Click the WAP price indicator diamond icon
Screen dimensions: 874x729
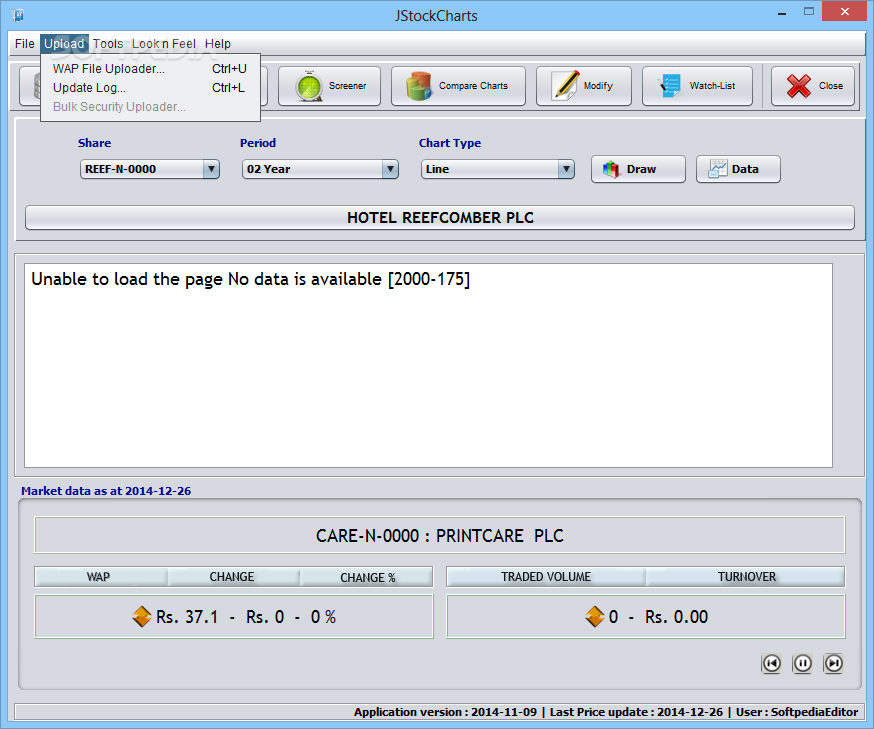tap(142, 616)
